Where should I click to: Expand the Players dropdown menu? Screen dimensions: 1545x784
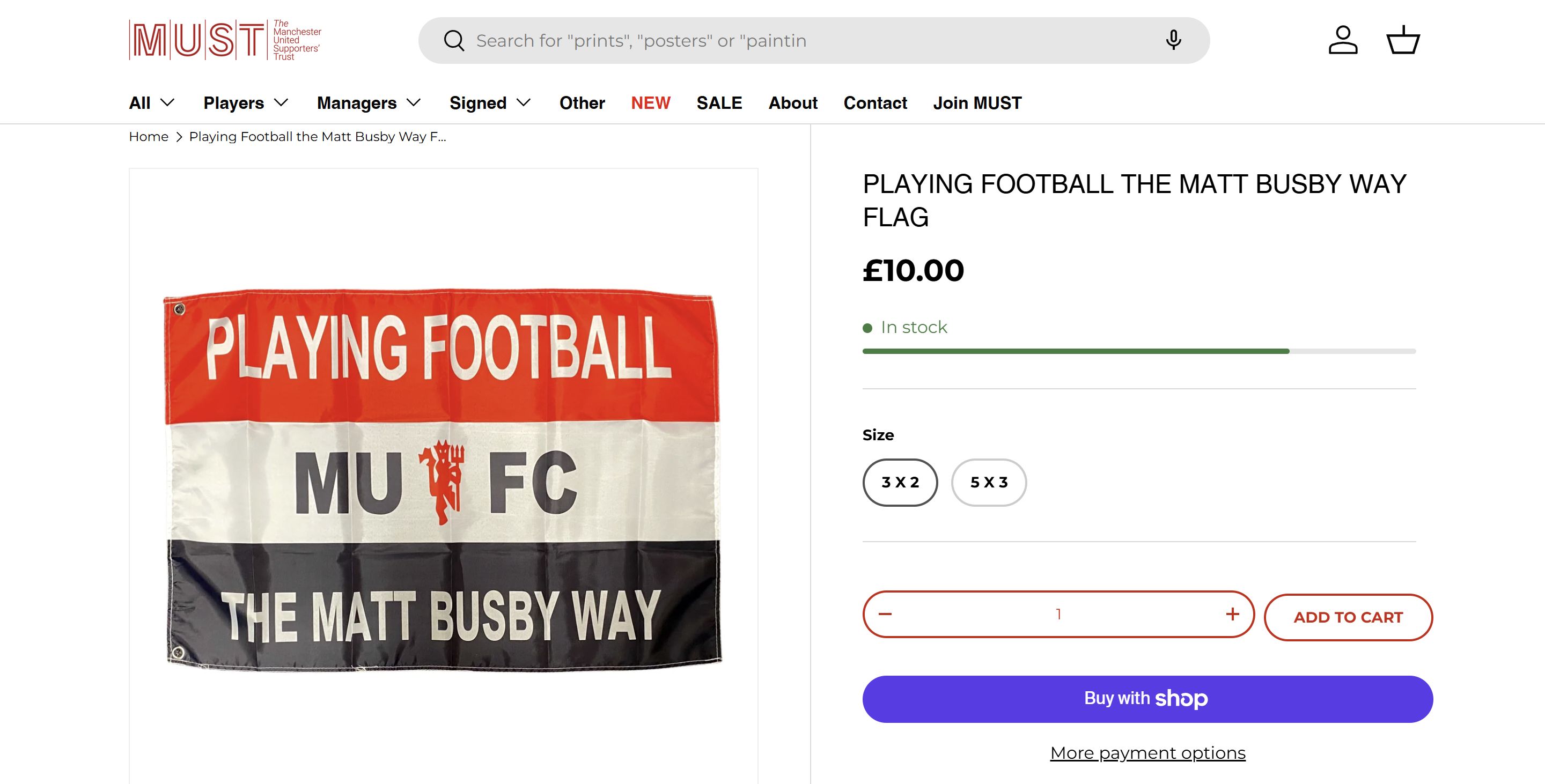click(246, 103)
